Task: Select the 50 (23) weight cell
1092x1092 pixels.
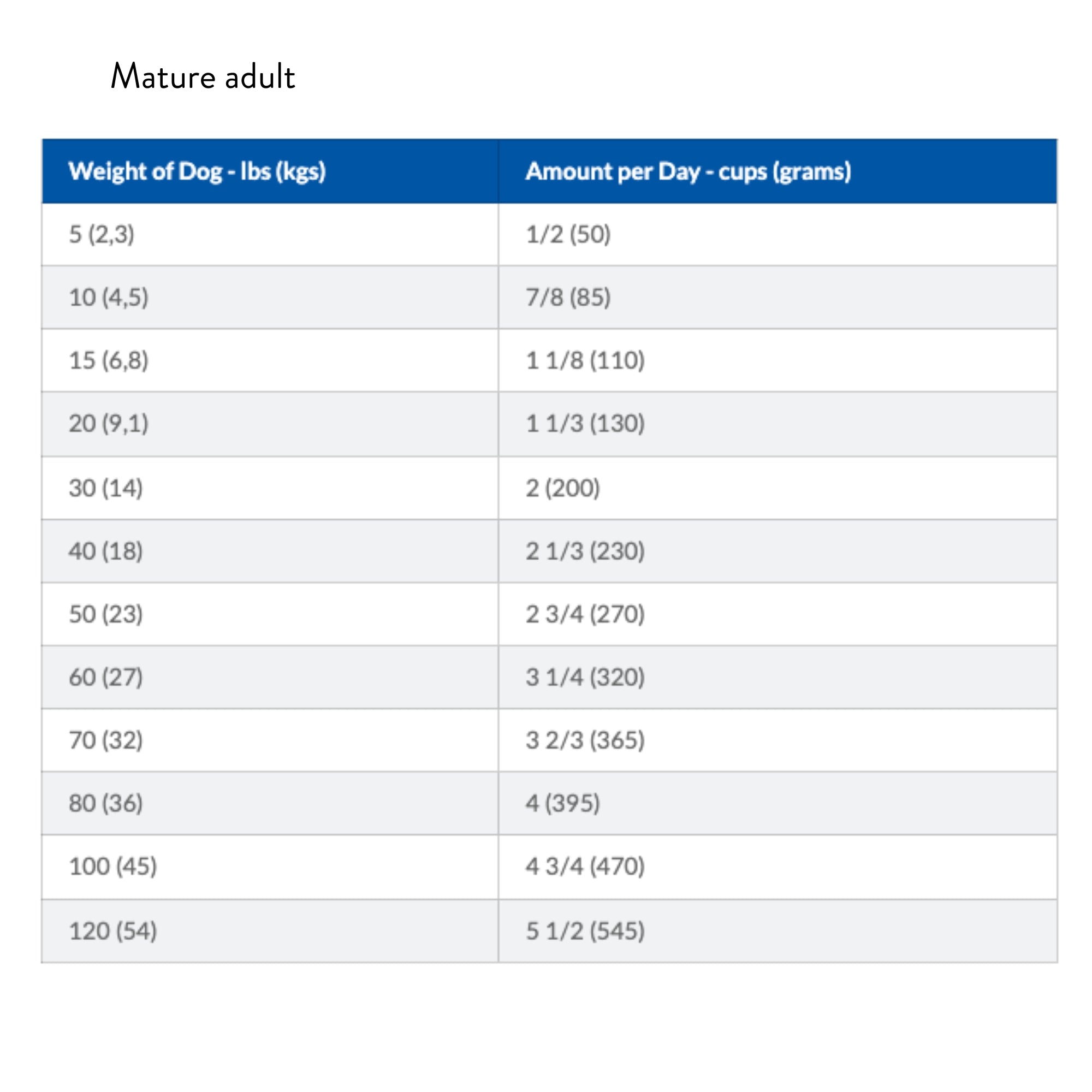Action: tap(106, 614)
